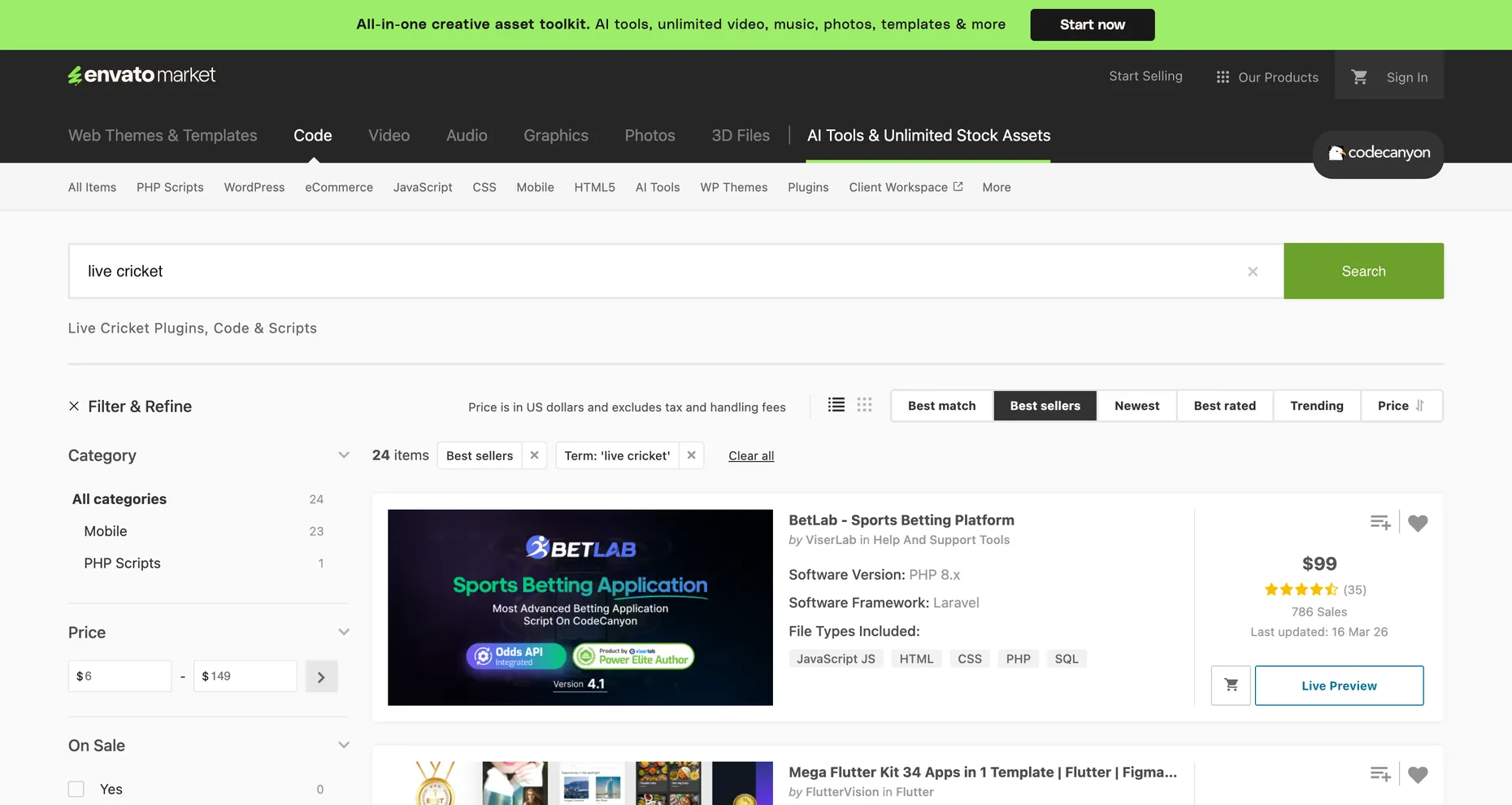The height and width of the screenshot is (805, 1512).
Task: Remove the 'live cricket' term chip
Action: coord(691,455)
